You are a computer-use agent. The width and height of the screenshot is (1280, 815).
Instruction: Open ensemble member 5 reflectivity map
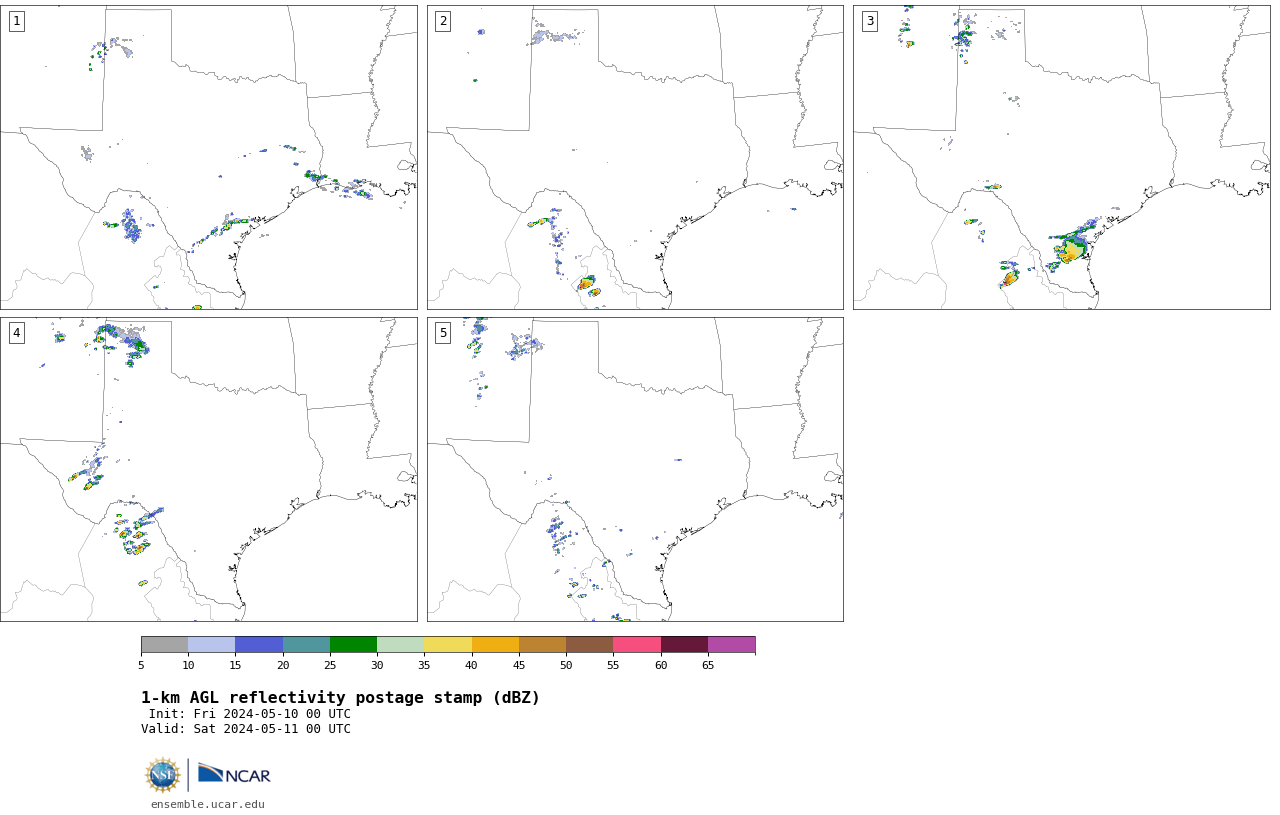635,469
